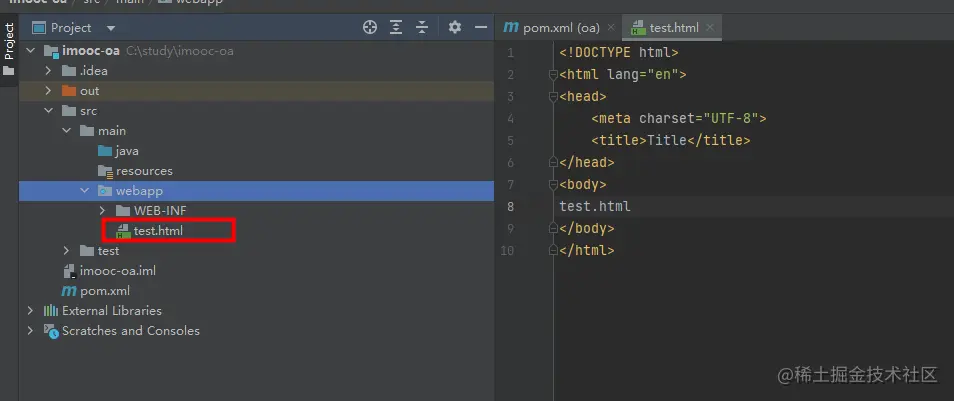Click the closing head fold marker at line 6
Screen dimensions: 954x401
click(553, 162)
